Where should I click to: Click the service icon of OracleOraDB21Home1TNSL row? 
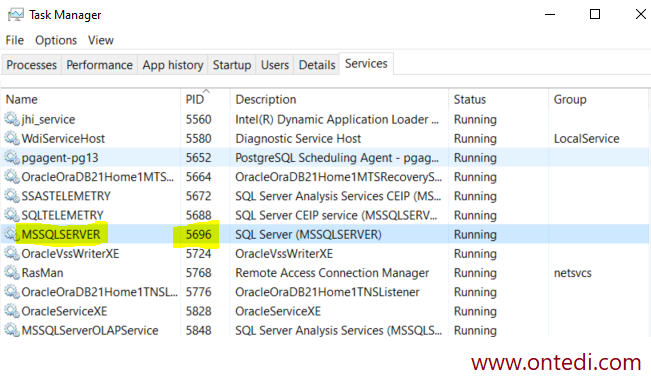(x=12, y=292)
